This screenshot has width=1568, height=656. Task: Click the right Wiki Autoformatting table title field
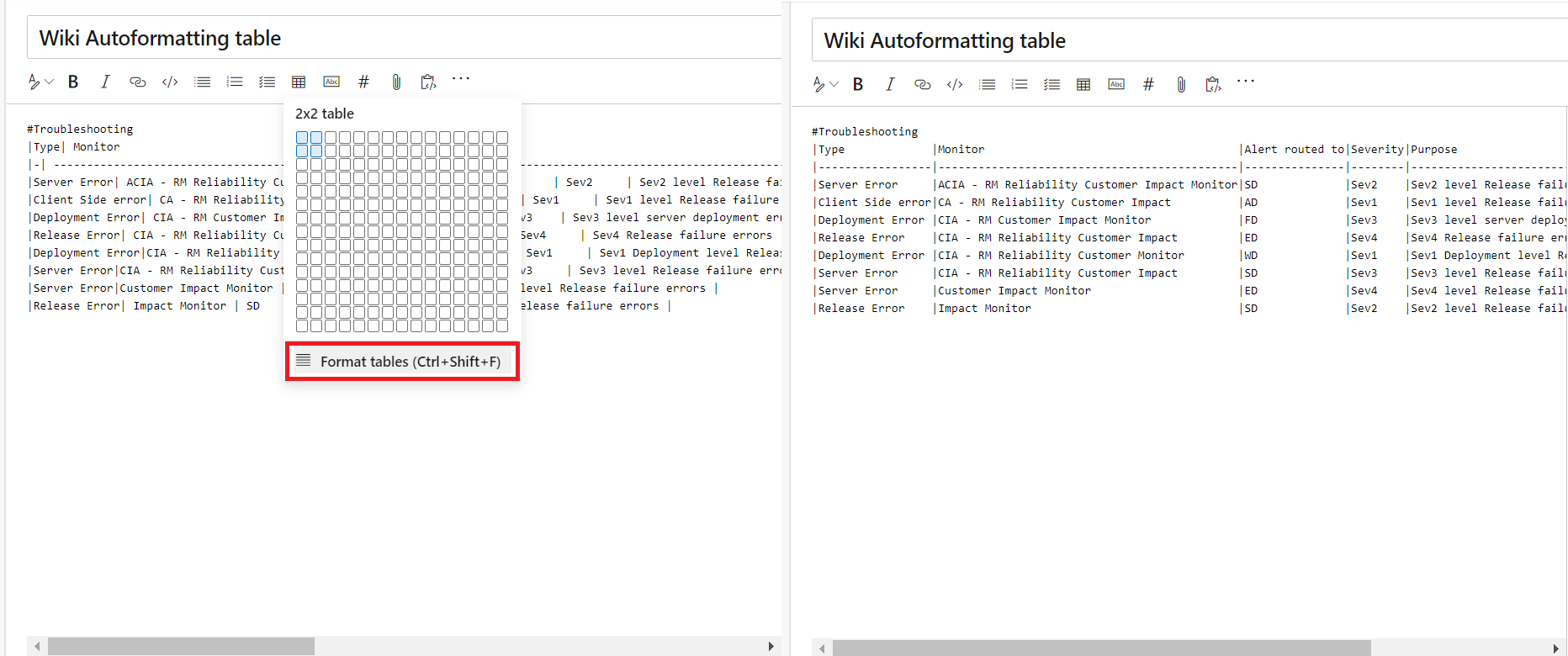point(1189,40)
